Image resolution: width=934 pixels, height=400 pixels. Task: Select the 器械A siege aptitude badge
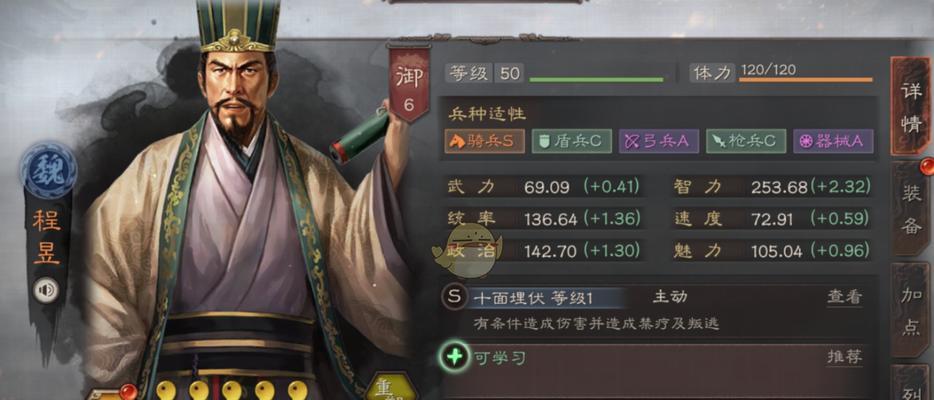point(833,141)
